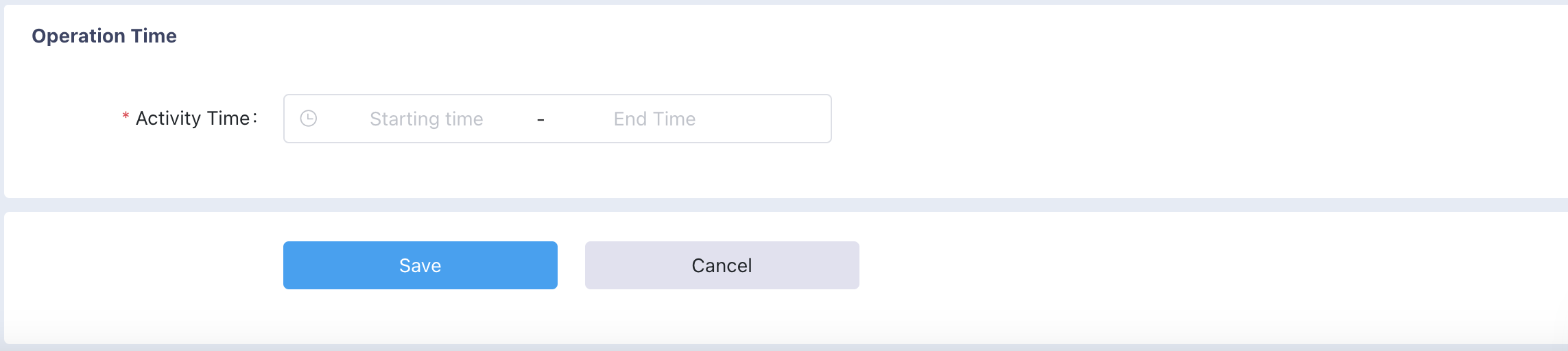
Task: Open the Activity Time range picker
Action: [558, 119]
